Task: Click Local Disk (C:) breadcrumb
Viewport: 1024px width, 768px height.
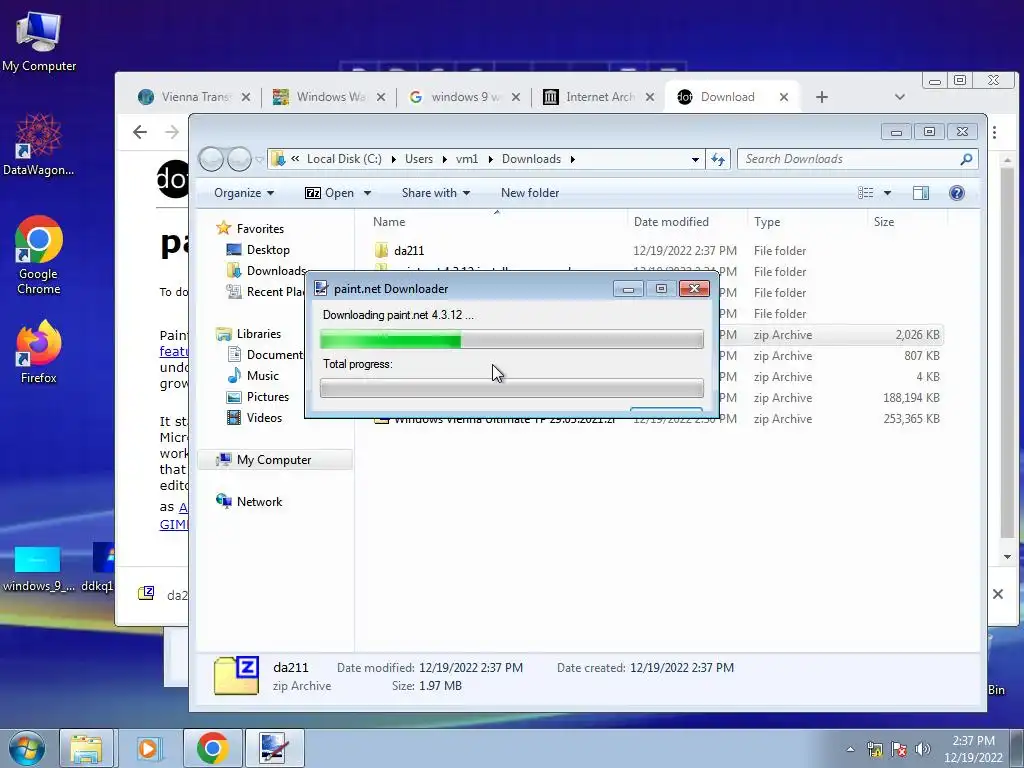Action: pyautogui.click(x=344, y=159)
